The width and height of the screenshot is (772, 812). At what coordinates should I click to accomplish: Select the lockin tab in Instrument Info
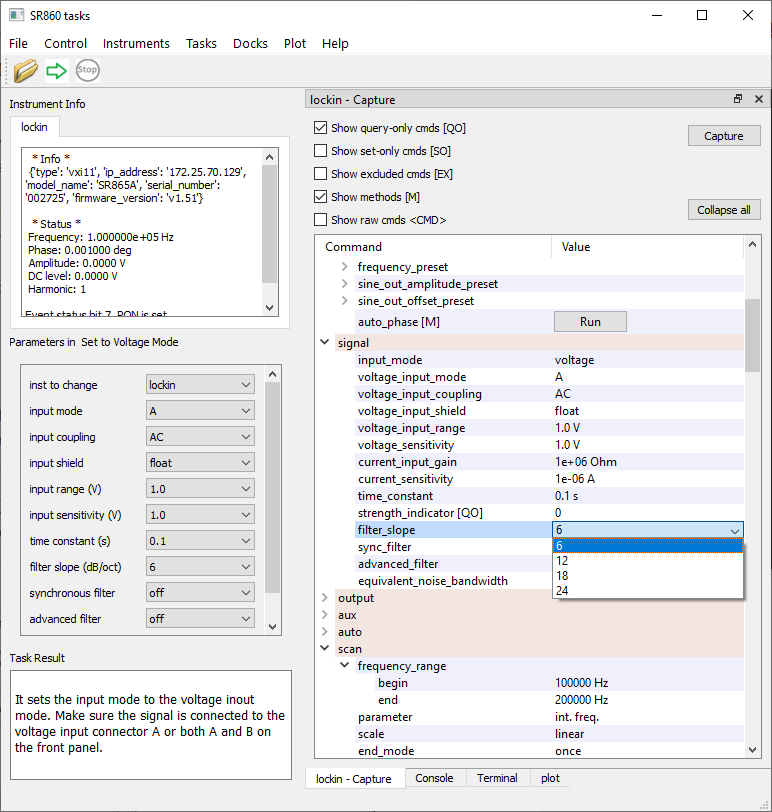[x=34, y=127]
